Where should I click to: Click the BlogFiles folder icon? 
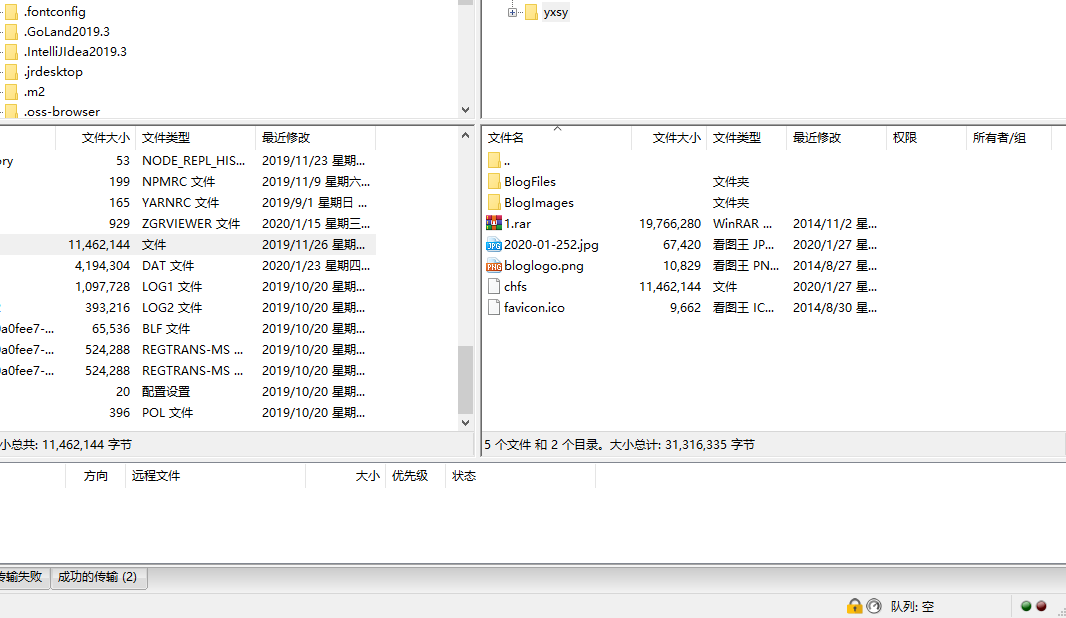494,182
